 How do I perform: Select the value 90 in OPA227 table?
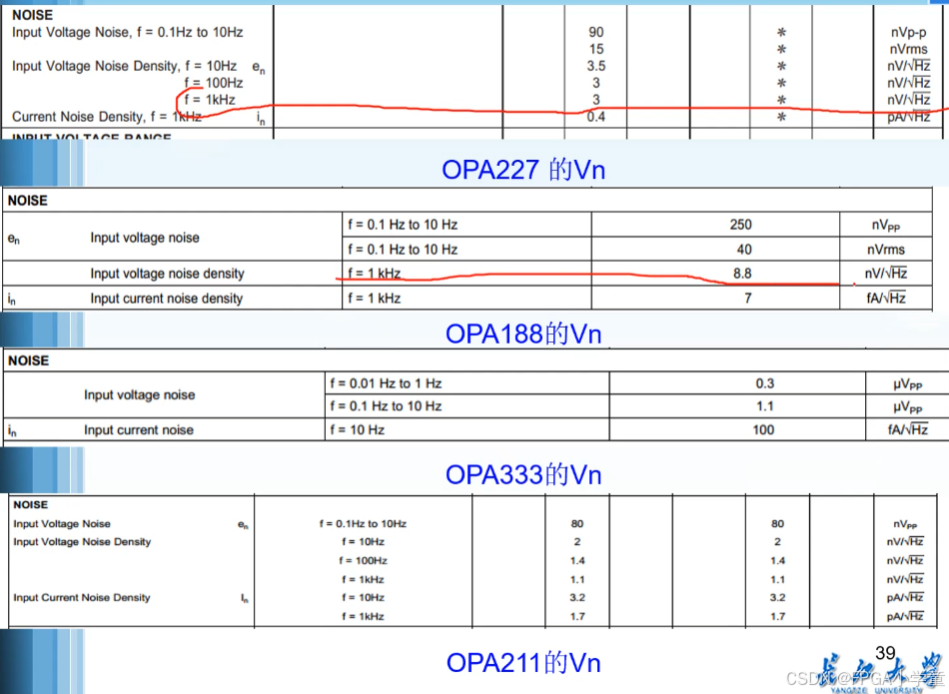click(596, 32)
